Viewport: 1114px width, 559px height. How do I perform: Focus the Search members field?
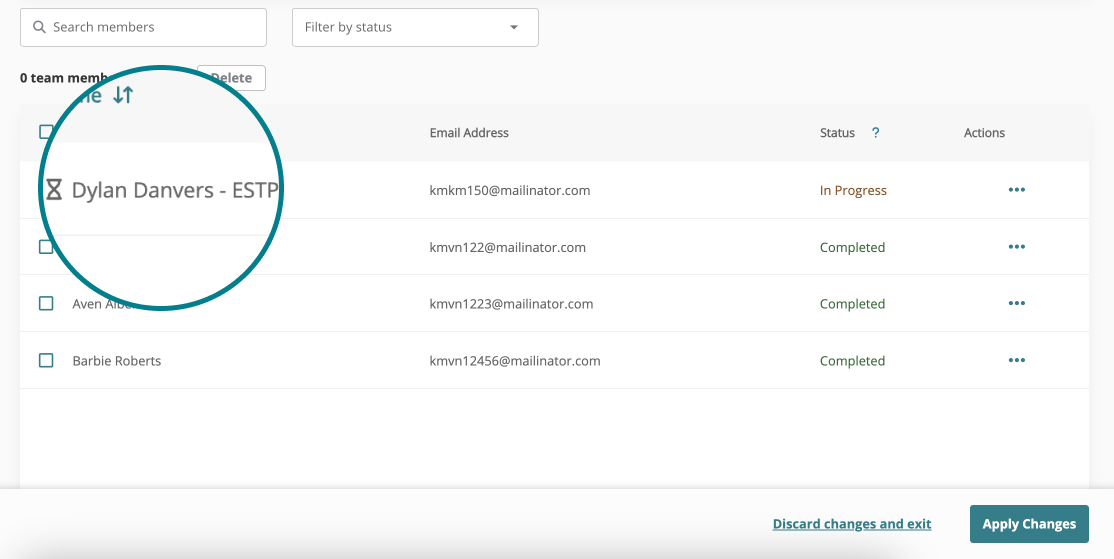144,27
